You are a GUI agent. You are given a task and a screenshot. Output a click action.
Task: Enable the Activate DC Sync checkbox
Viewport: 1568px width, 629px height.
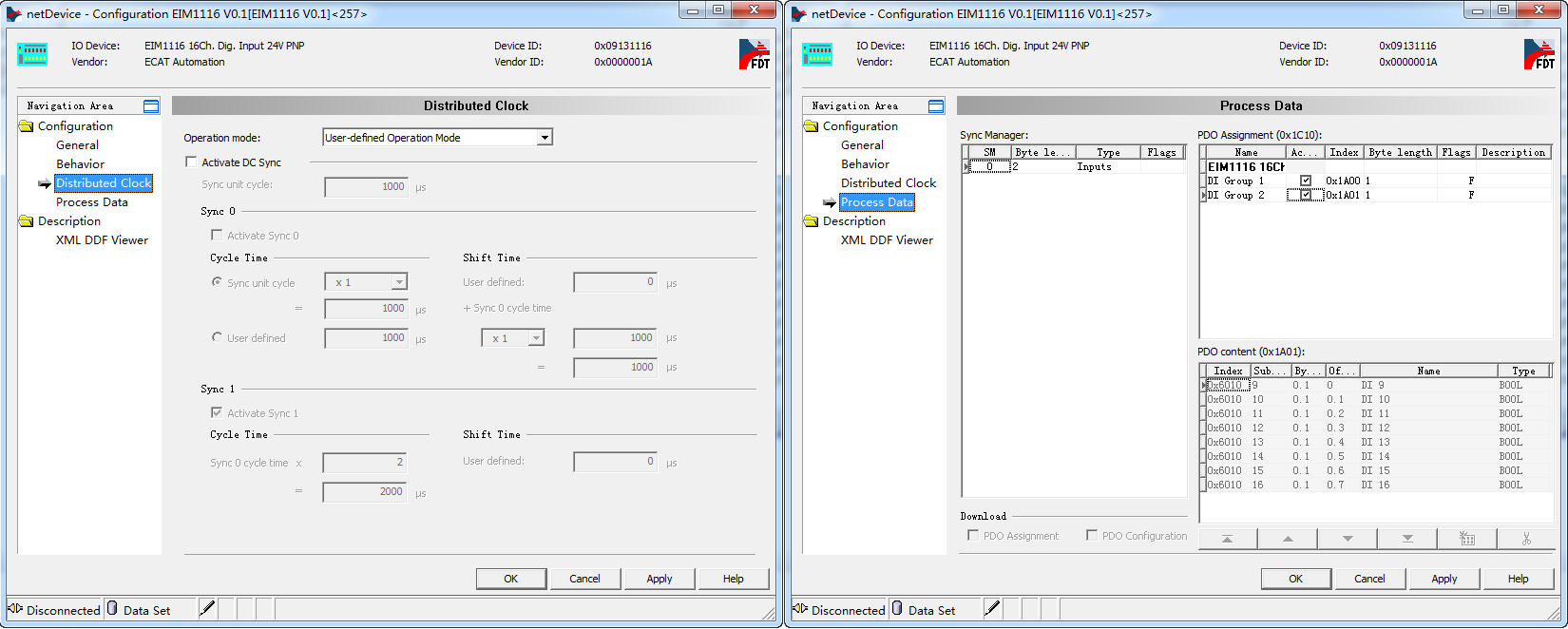pos(191,162)
